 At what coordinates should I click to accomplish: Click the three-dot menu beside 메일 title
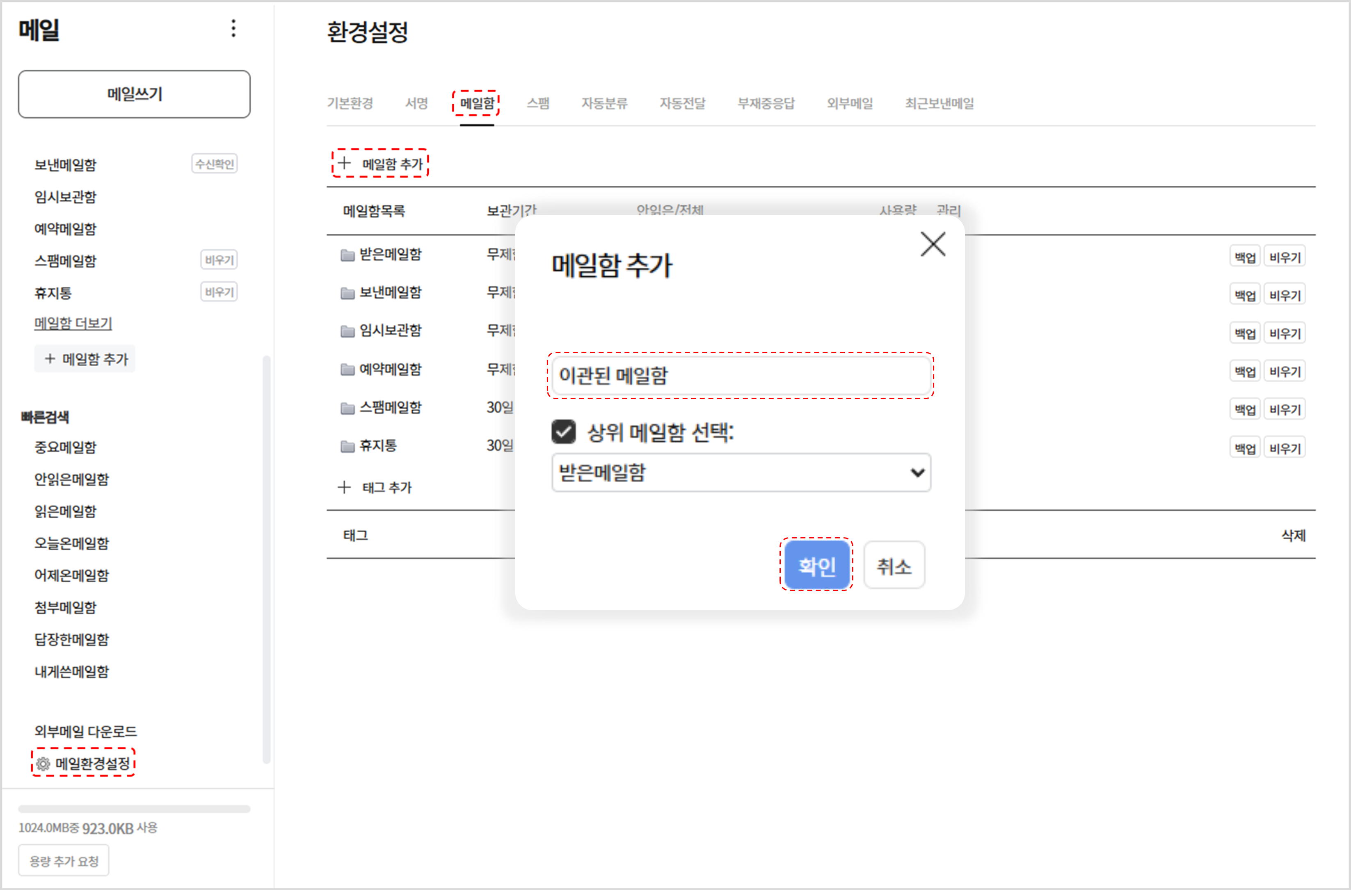[x=233, y=29]
